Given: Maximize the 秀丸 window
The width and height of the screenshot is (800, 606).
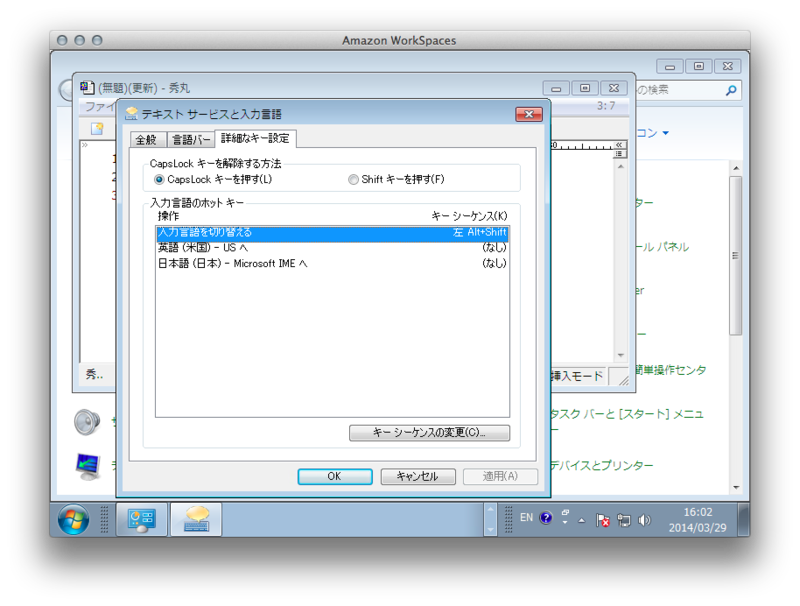Looking at the screenshot, I should coord(585,88).
